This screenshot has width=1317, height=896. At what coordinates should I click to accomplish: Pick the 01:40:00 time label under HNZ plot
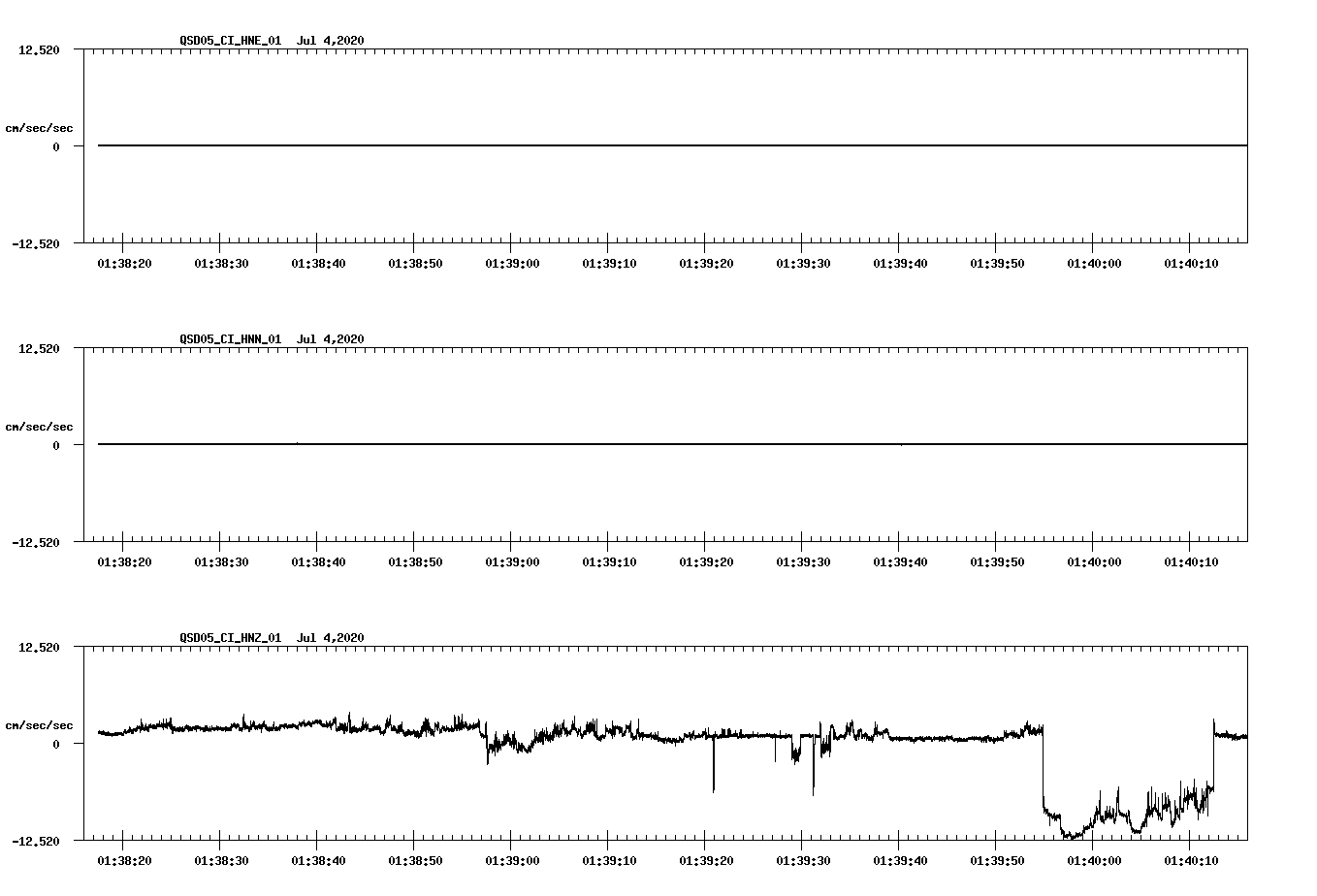1094,861
